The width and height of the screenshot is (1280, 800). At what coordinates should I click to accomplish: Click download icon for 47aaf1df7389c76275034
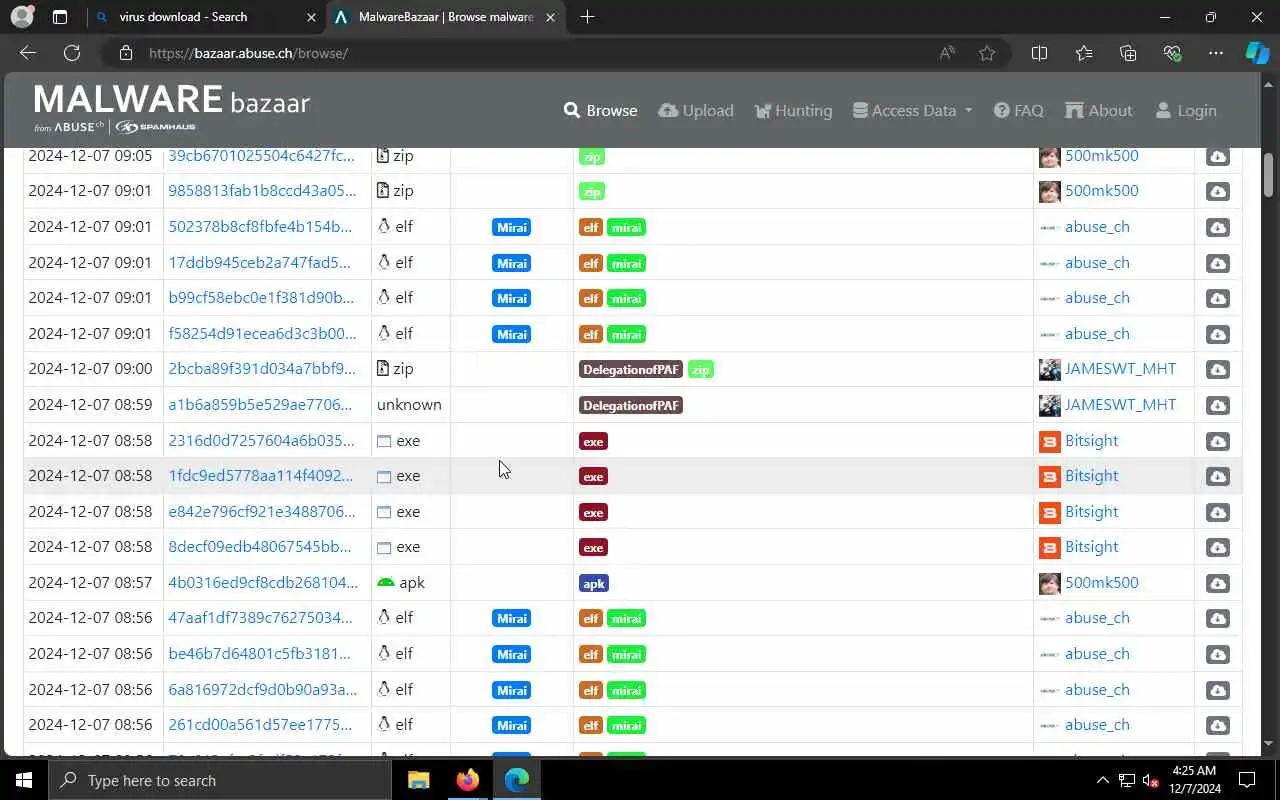(x=1217, y=618)
